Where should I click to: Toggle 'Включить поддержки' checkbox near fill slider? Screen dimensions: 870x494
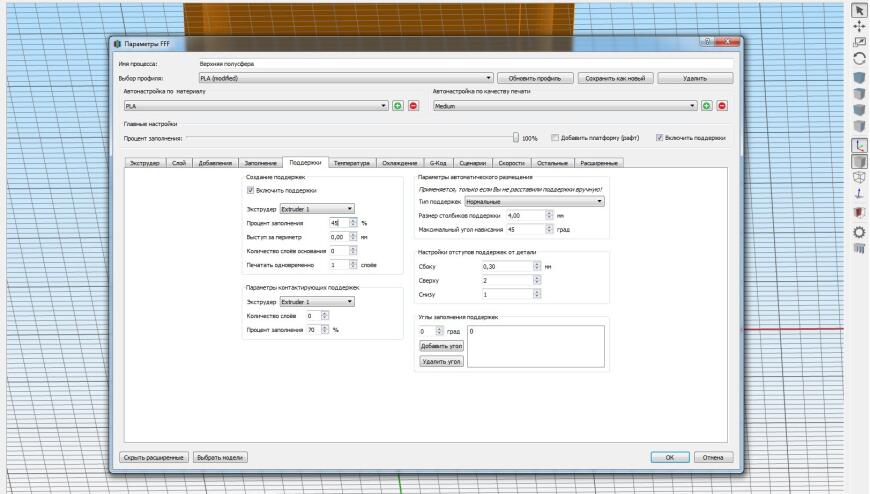click(660, 138)
